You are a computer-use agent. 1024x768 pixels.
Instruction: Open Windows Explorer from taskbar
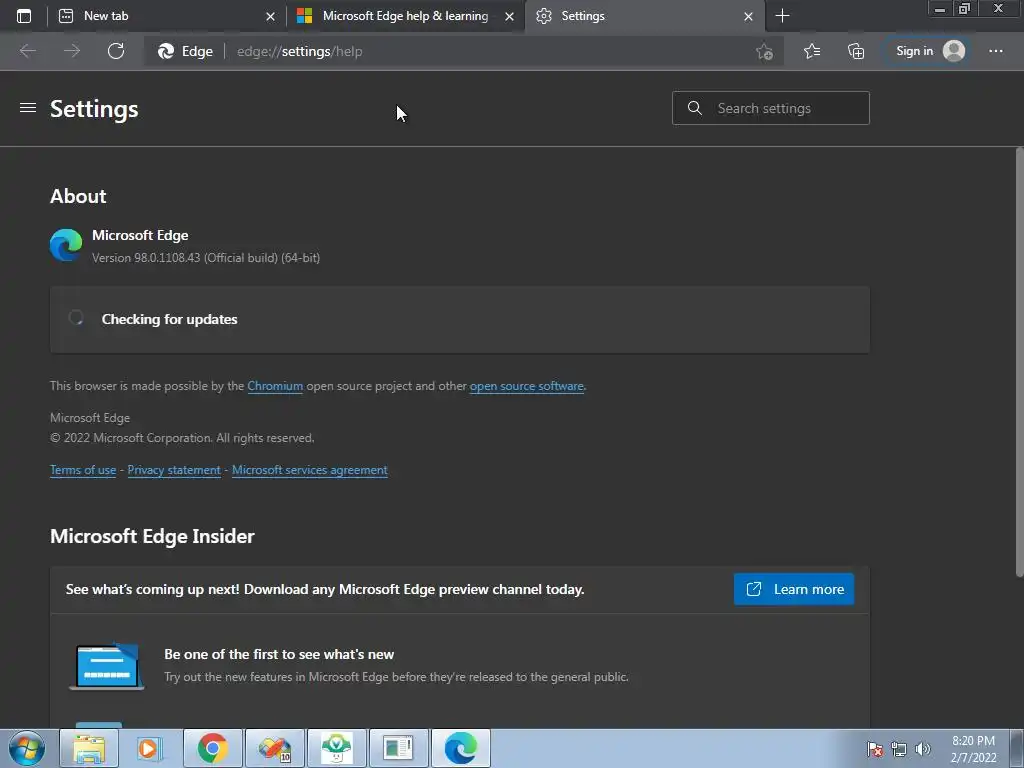tap(89, 748)
